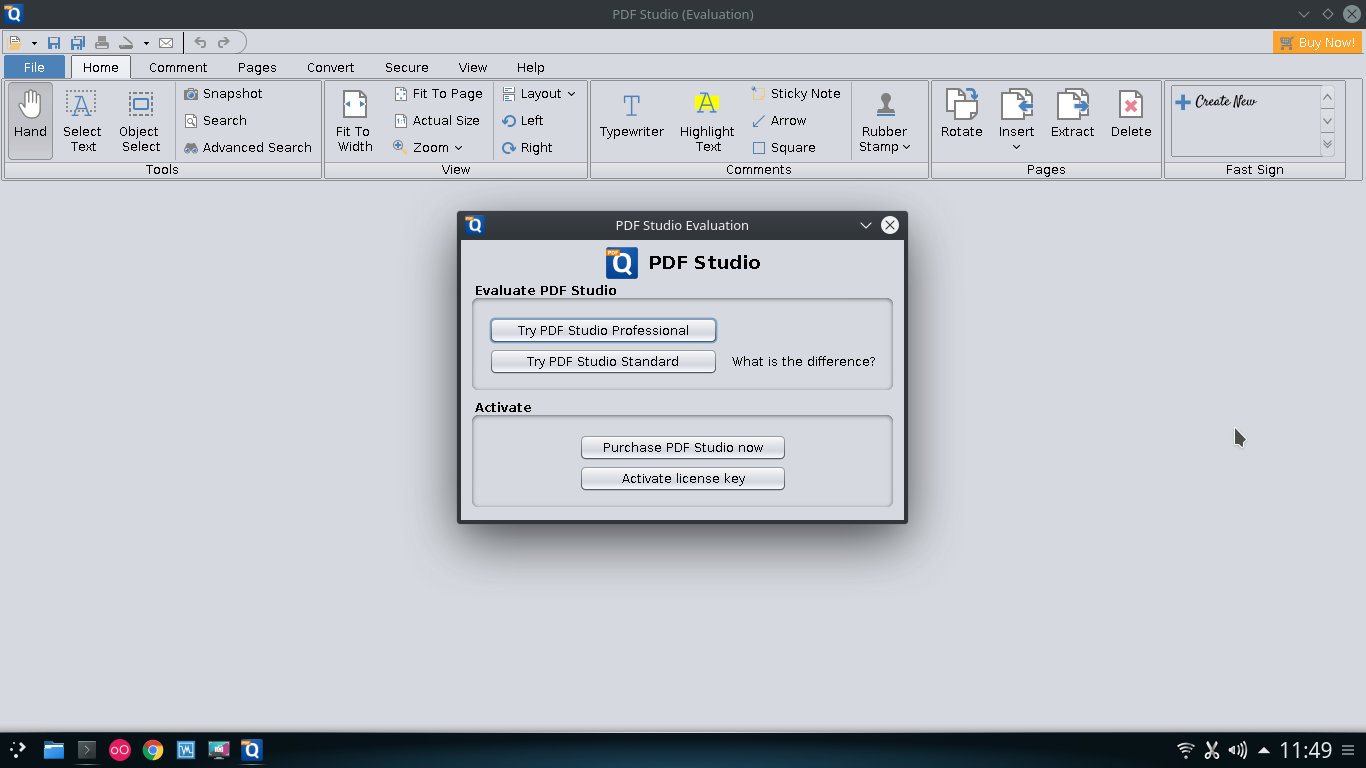The image size is (1366, 768).
Task: Pick the Arrow annotation tool
Action: tap(779, 120)
